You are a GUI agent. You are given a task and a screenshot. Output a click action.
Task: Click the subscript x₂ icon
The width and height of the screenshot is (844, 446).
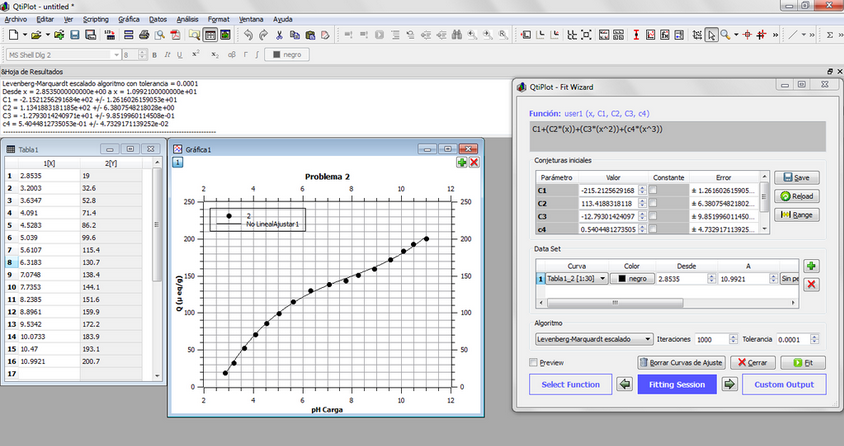(x=215, y=55)
